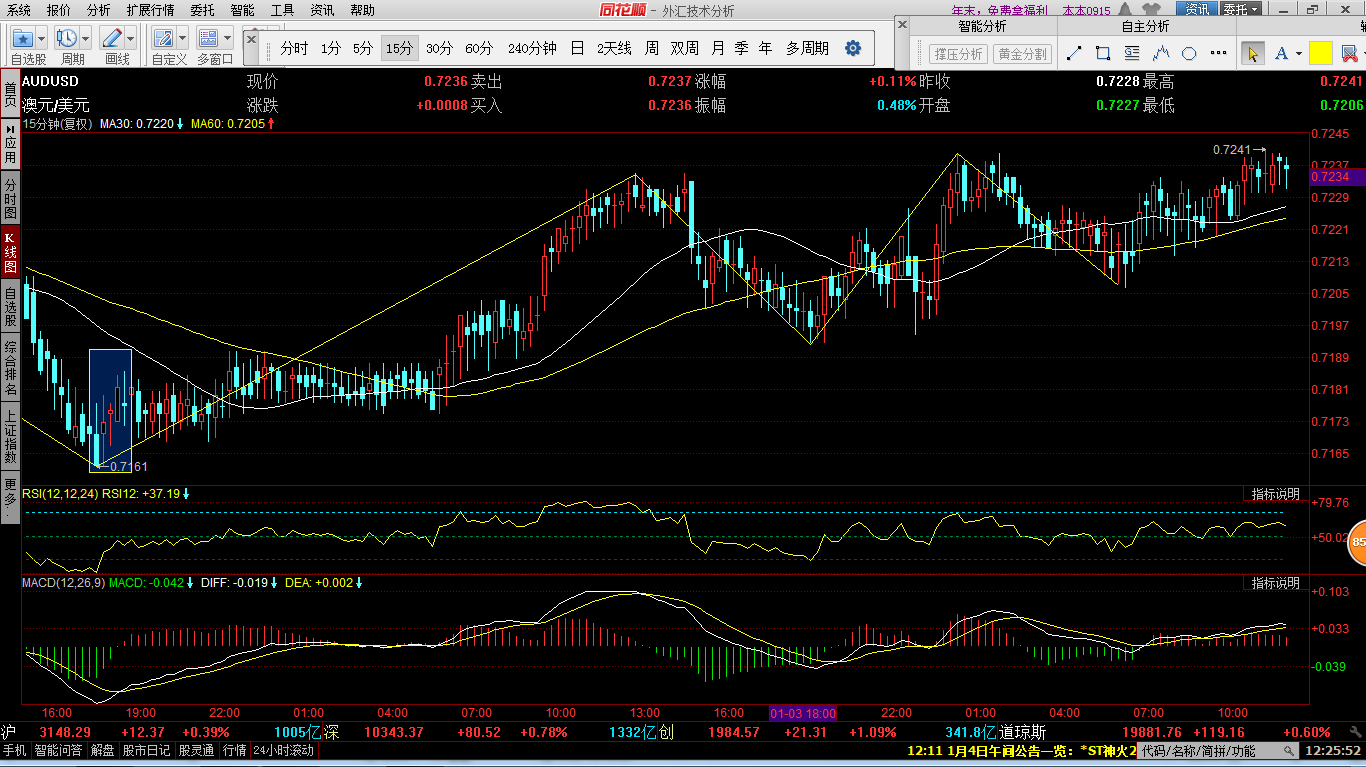The width and height of the screenshot is (1366, 767).
Task: Open the 分时图 sidebar tab
Action: (x=10, y=198)
